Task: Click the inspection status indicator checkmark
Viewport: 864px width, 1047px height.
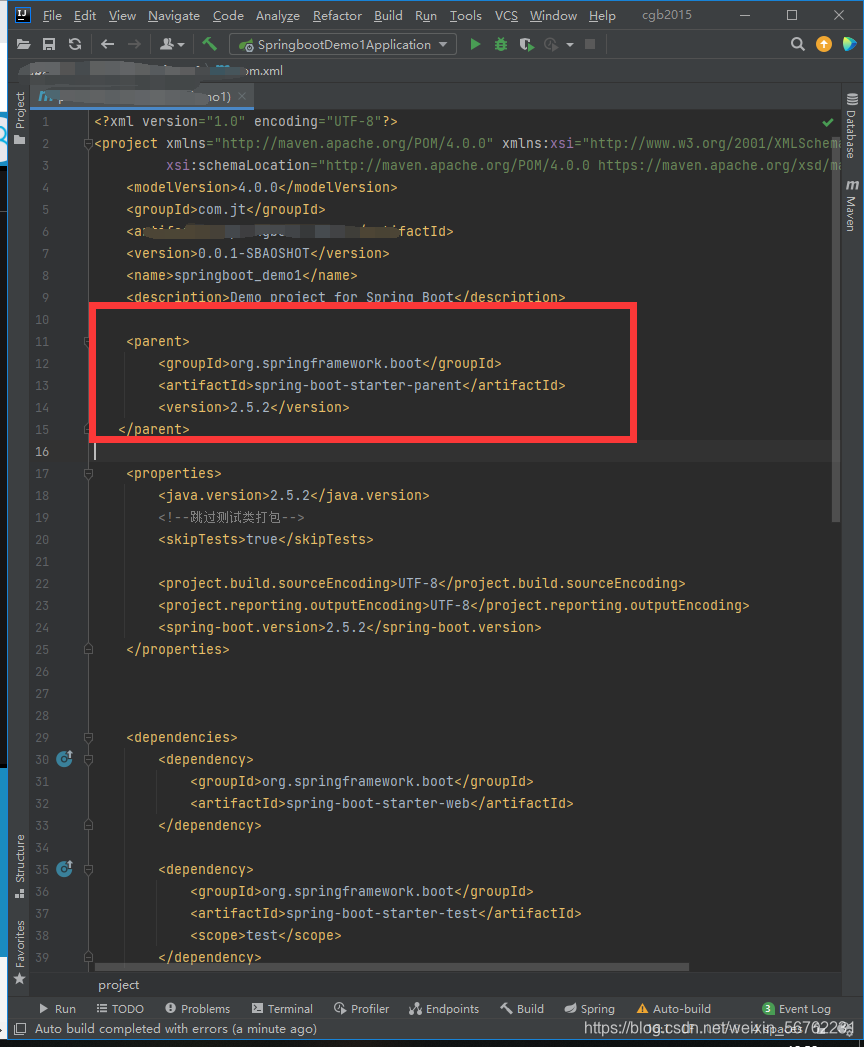Action: 827,121
